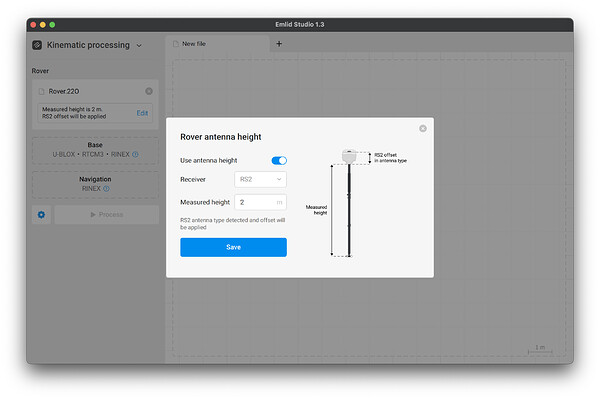
Task: Click the Navigation file drop area
Action: [x=95, y=184]
